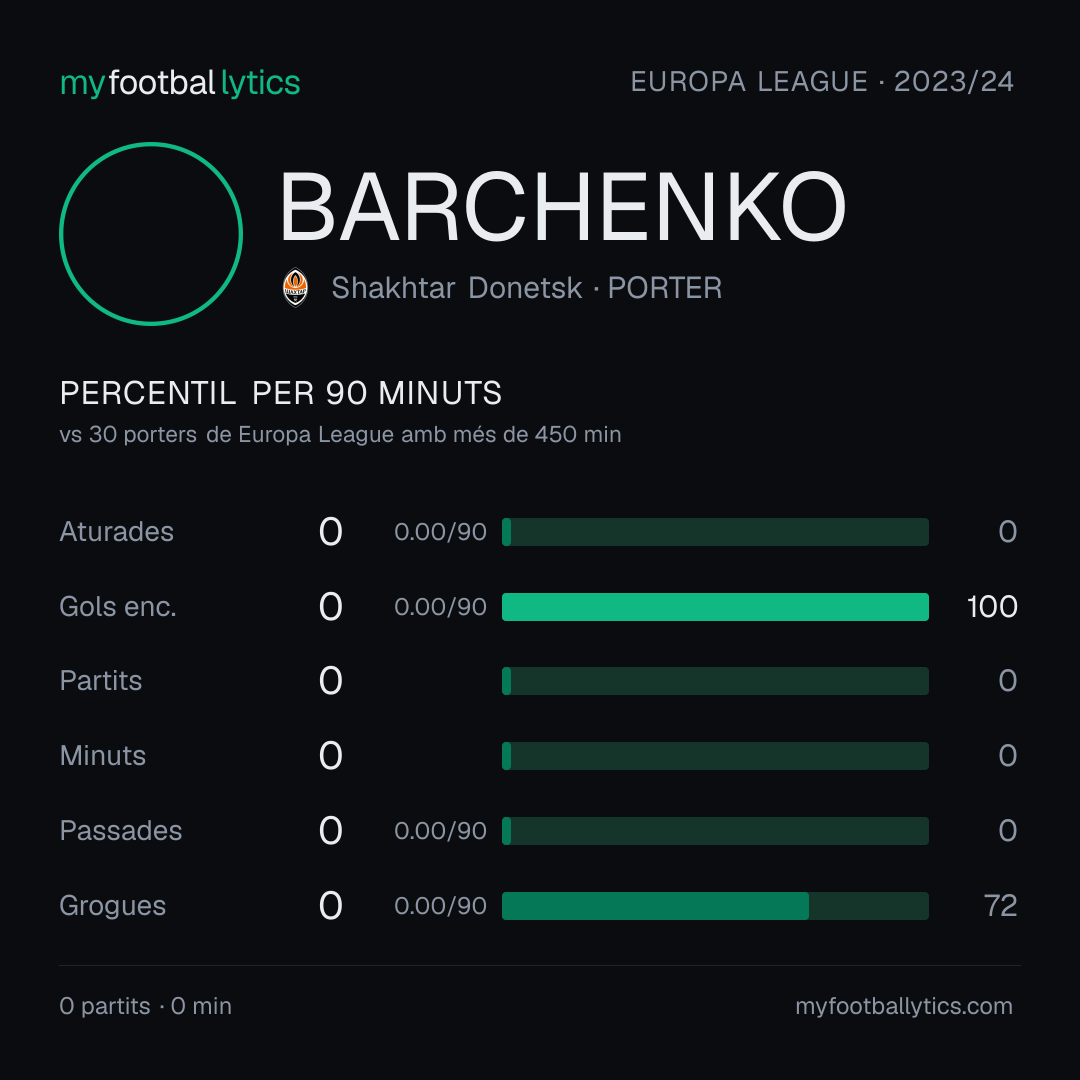Image resolution: width=1080 pixels, height=1080 pixels.
Task: Open the myfootballytics.com link in footer
Action: click(x=904, y=1006)
